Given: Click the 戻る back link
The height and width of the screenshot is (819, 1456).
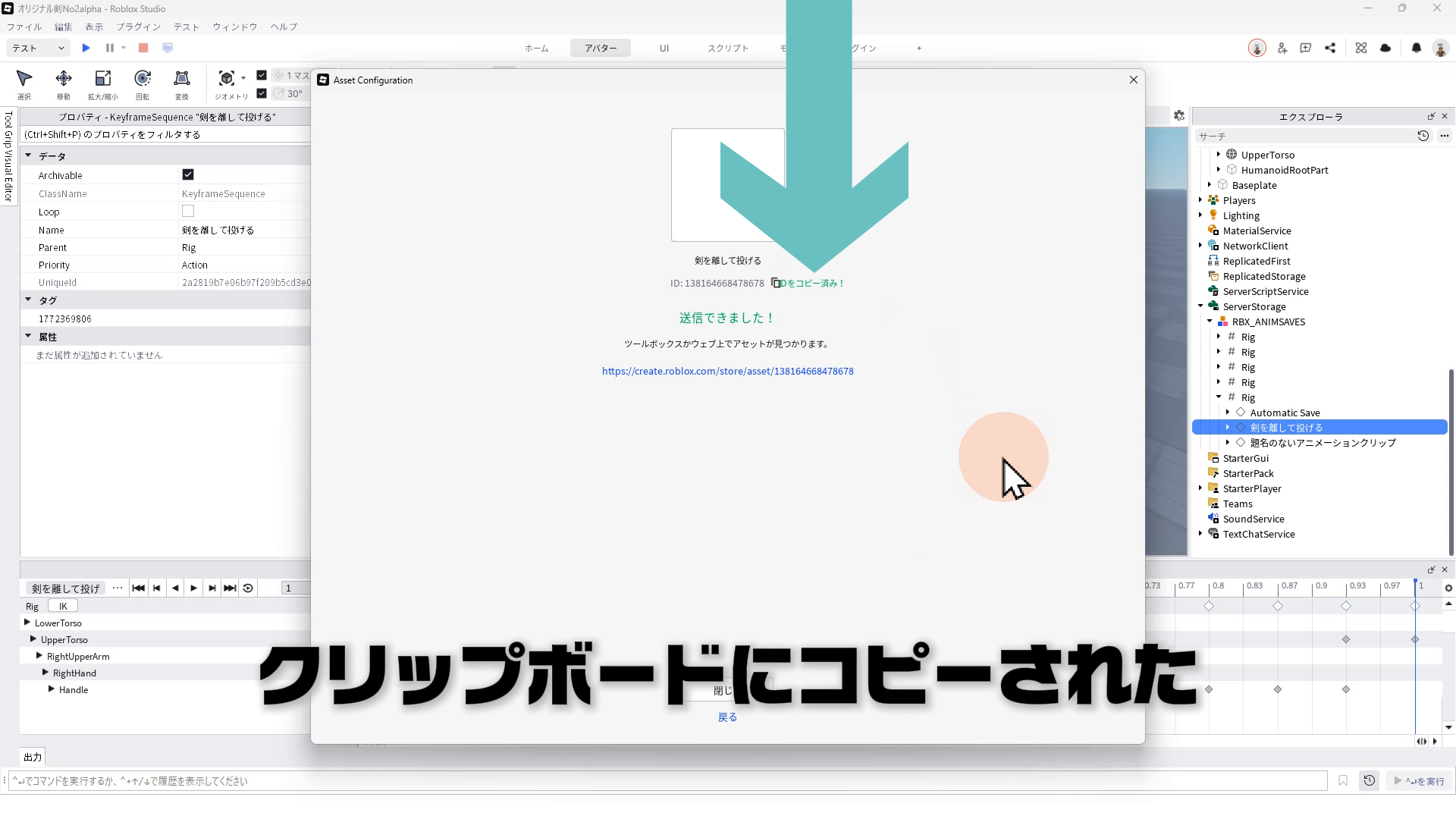Looking at the screenshot, I should (727, 717).
